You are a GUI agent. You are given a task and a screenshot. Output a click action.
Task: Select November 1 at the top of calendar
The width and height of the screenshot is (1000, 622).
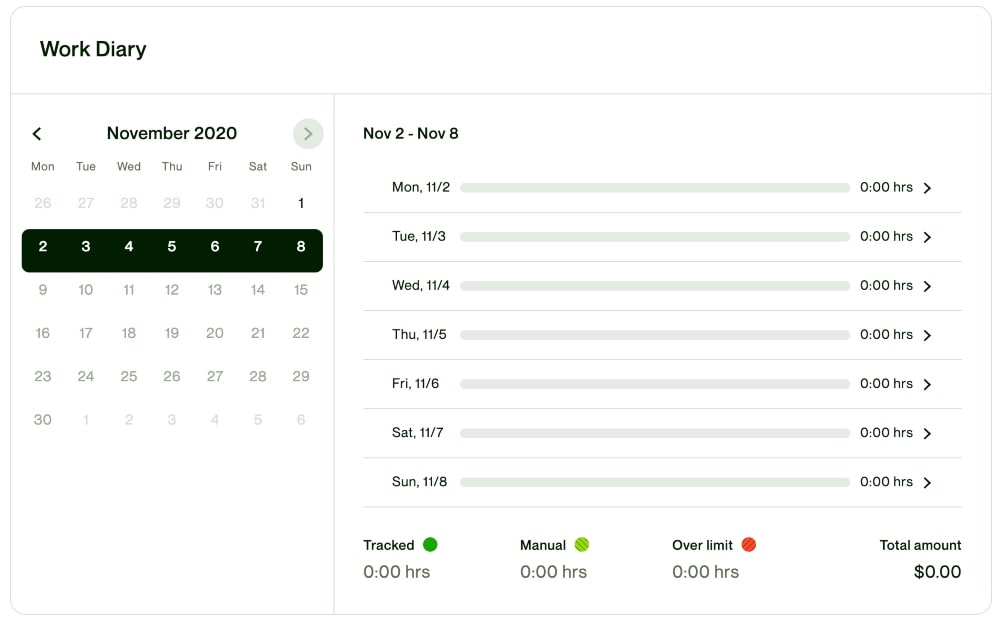(300, 202)
